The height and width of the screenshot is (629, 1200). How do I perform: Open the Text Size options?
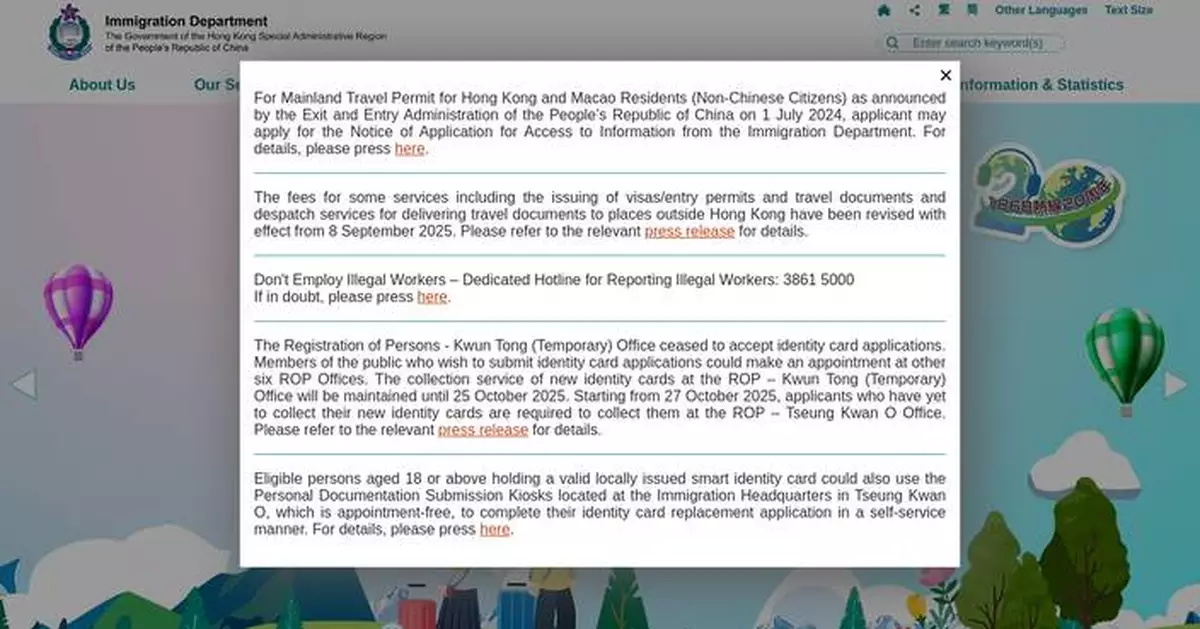tap(1128, 10)
